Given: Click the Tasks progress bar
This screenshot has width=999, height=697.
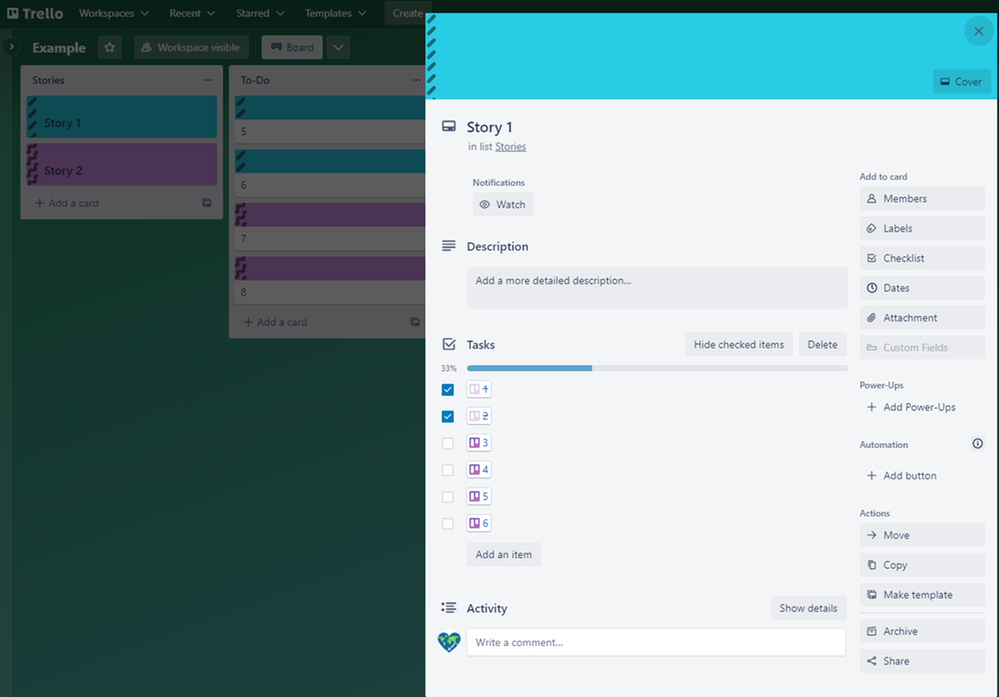Looking at the screenshot, I should pos(657,368).
